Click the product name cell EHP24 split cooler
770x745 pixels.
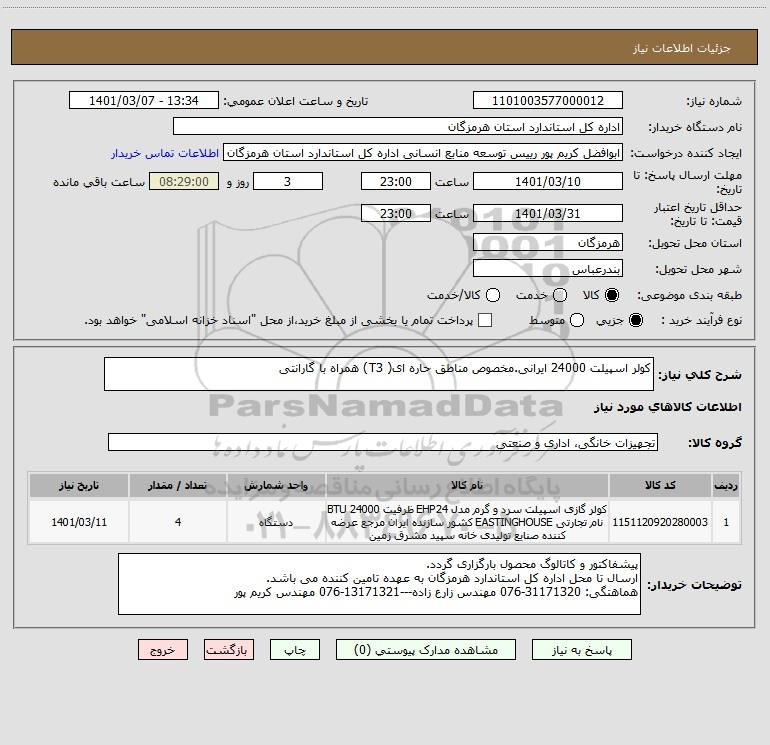coord(467,522)
